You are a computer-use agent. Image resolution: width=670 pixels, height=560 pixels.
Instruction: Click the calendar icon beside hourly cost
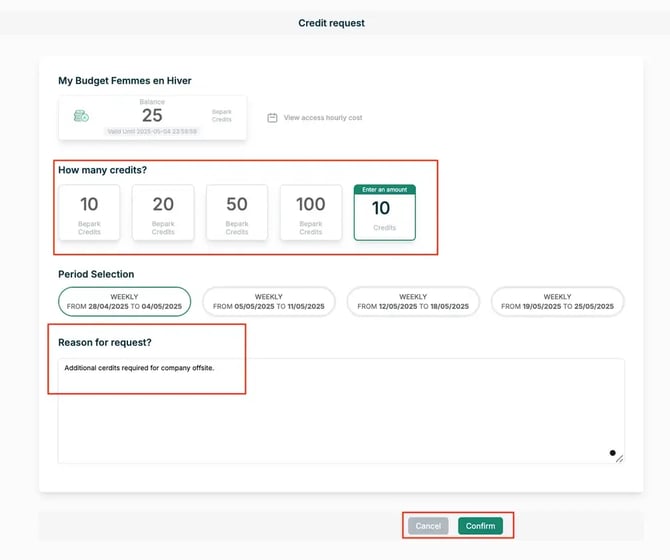pyautogui.click(x=272, y=118)
